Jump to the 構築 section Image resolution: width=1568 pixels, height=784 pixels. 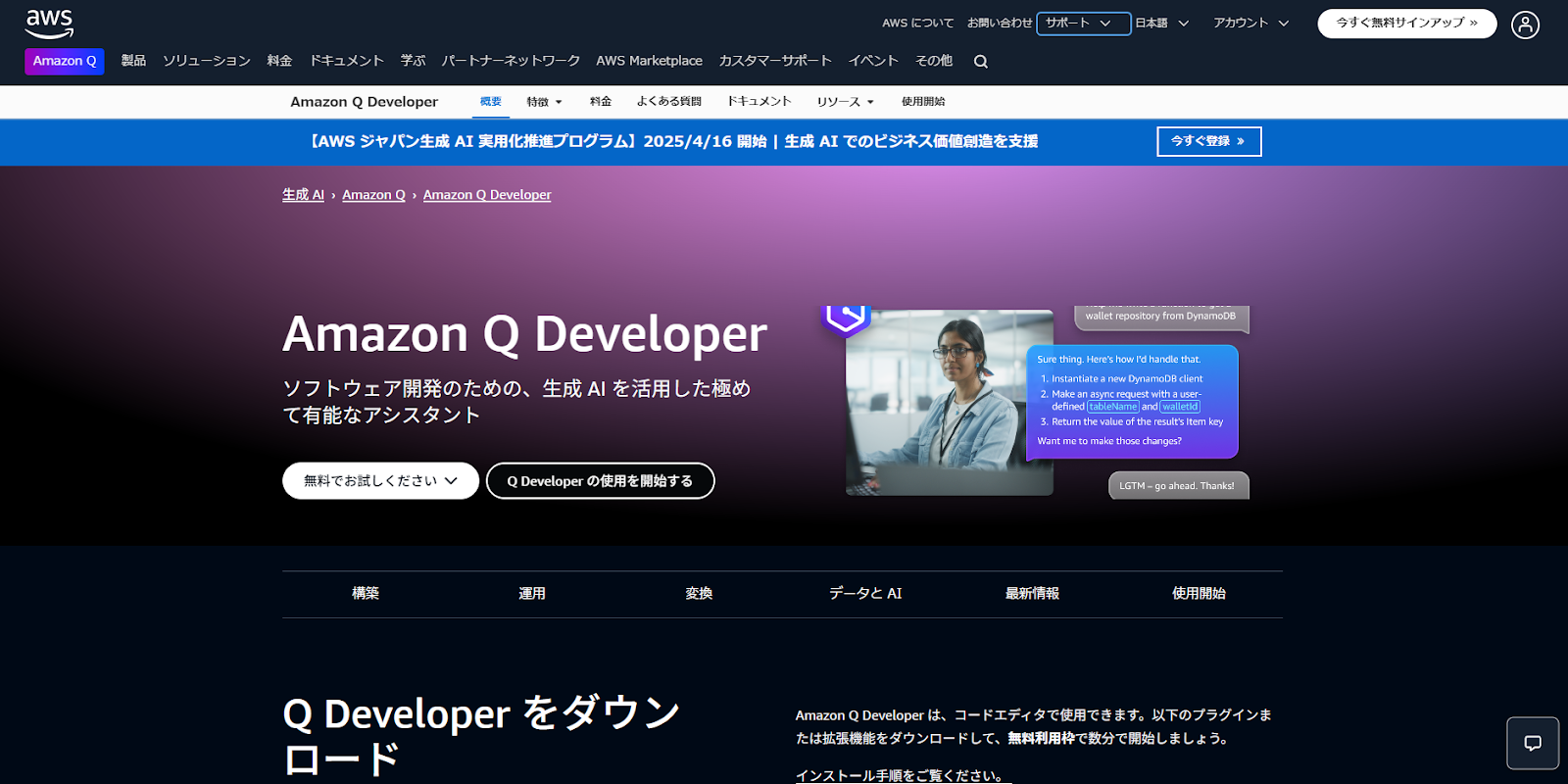coord(366,594)
